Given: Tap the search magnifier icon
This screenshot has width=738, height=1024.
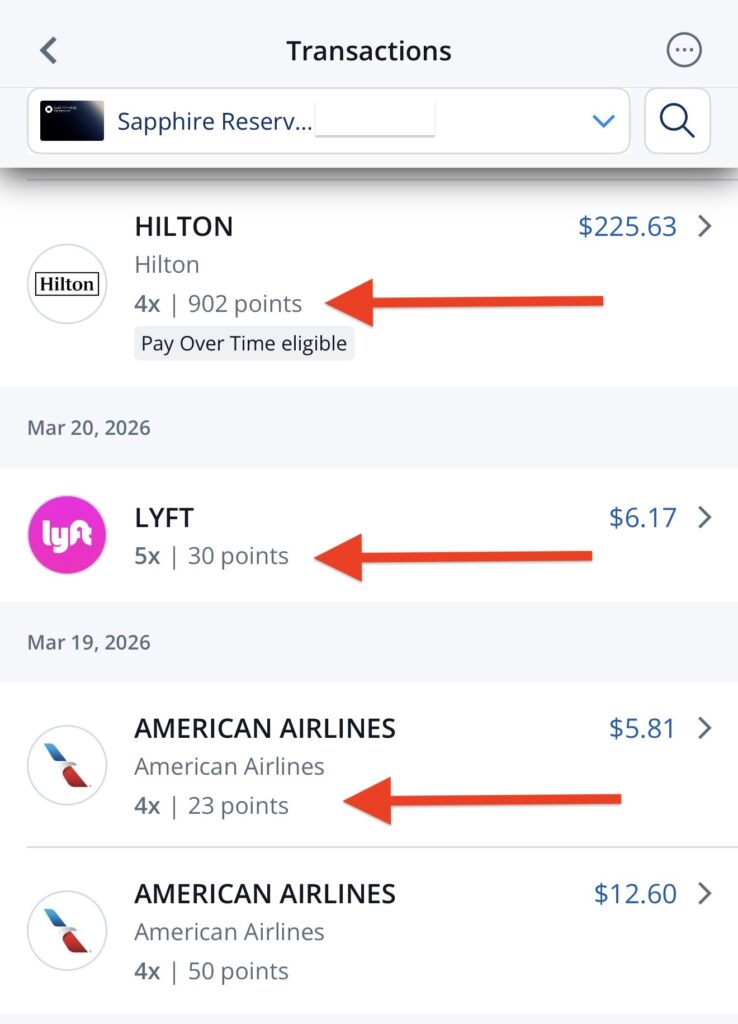Looking at the screenshot, I should (677, 121).
